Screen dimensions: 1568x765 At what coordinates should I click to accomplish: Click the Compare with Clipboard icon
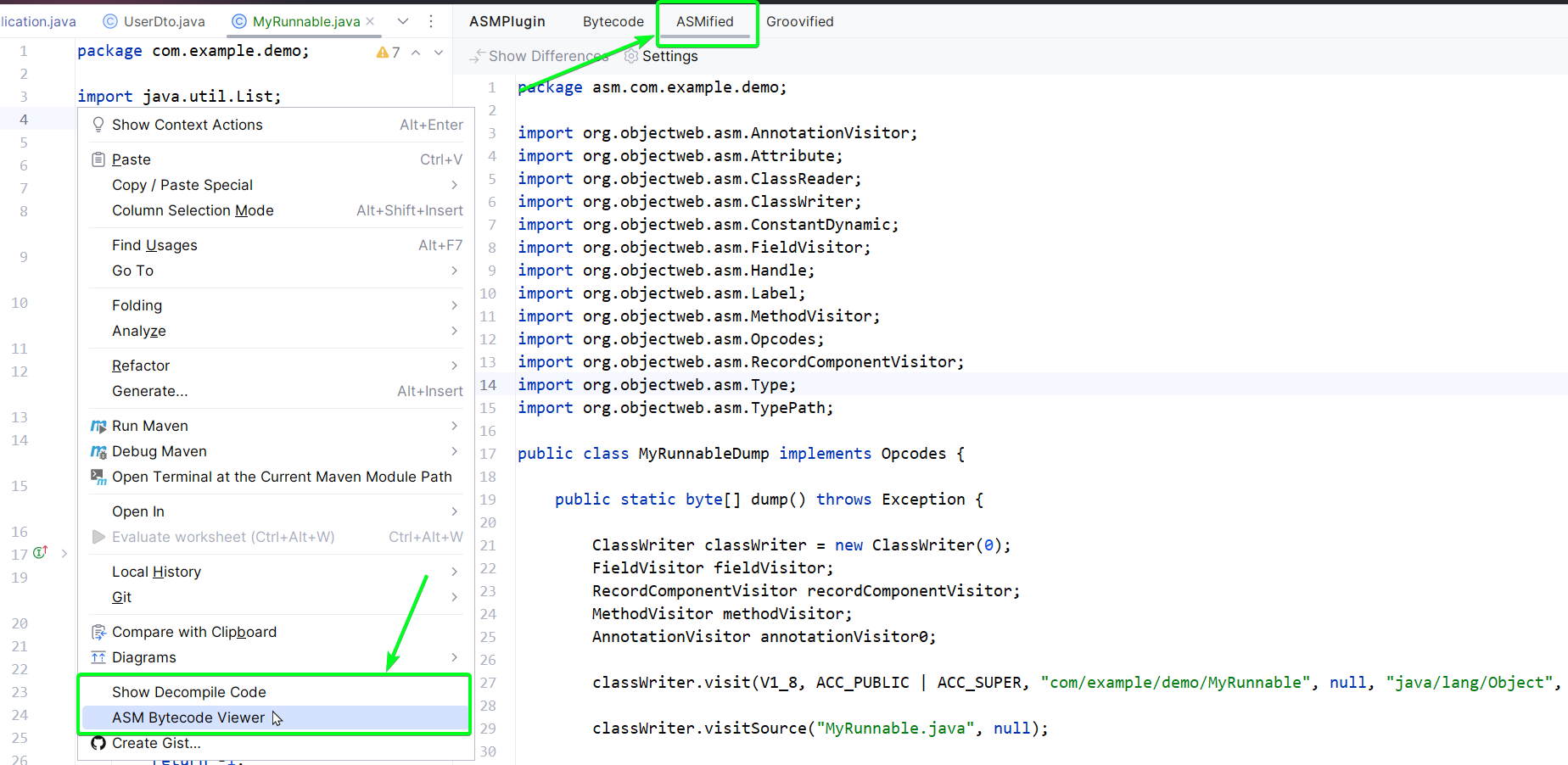pyautogui.click(x=98, y=632)
